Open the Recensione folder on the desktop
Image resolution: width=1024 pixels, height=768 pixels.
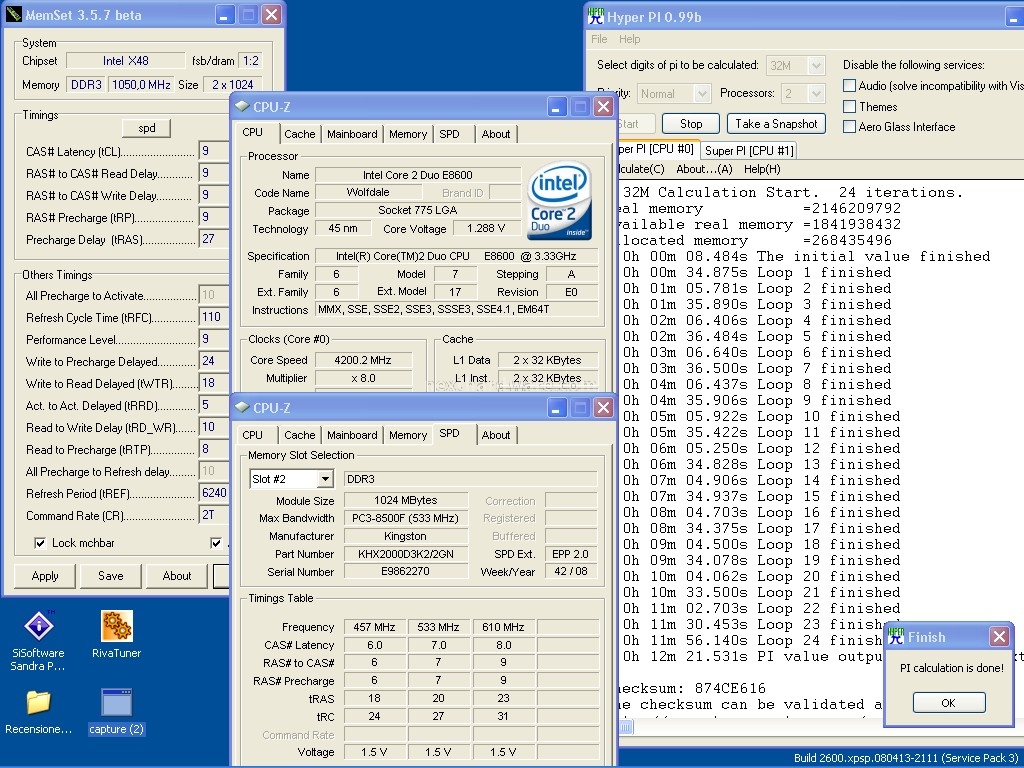(x=39, y=712)
